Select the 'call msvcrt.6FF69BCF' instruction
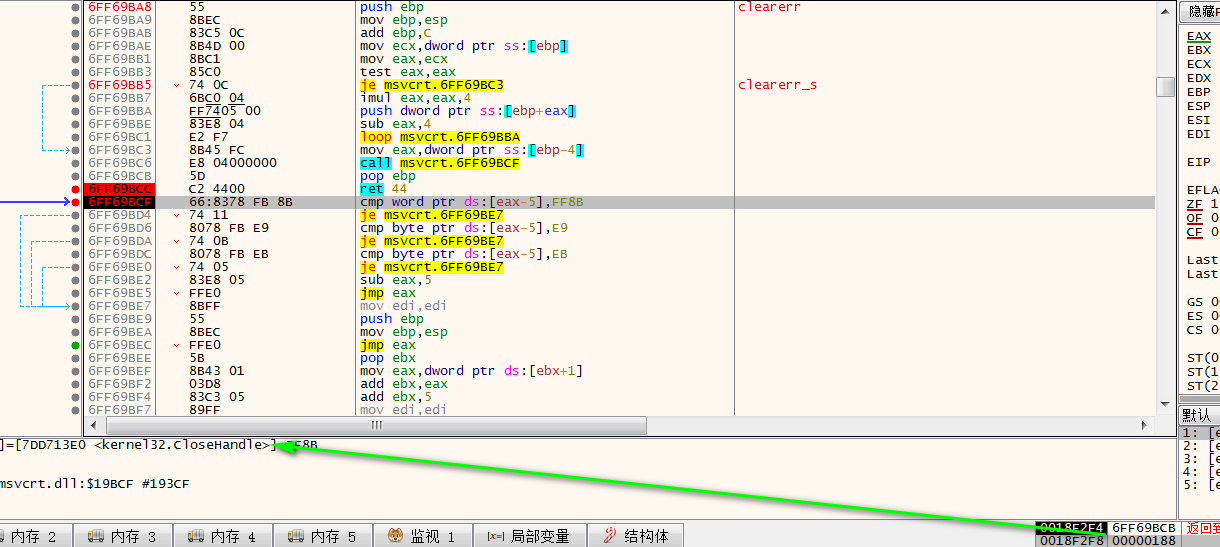This screenshot has width=1220, height=547. [439, 163]
